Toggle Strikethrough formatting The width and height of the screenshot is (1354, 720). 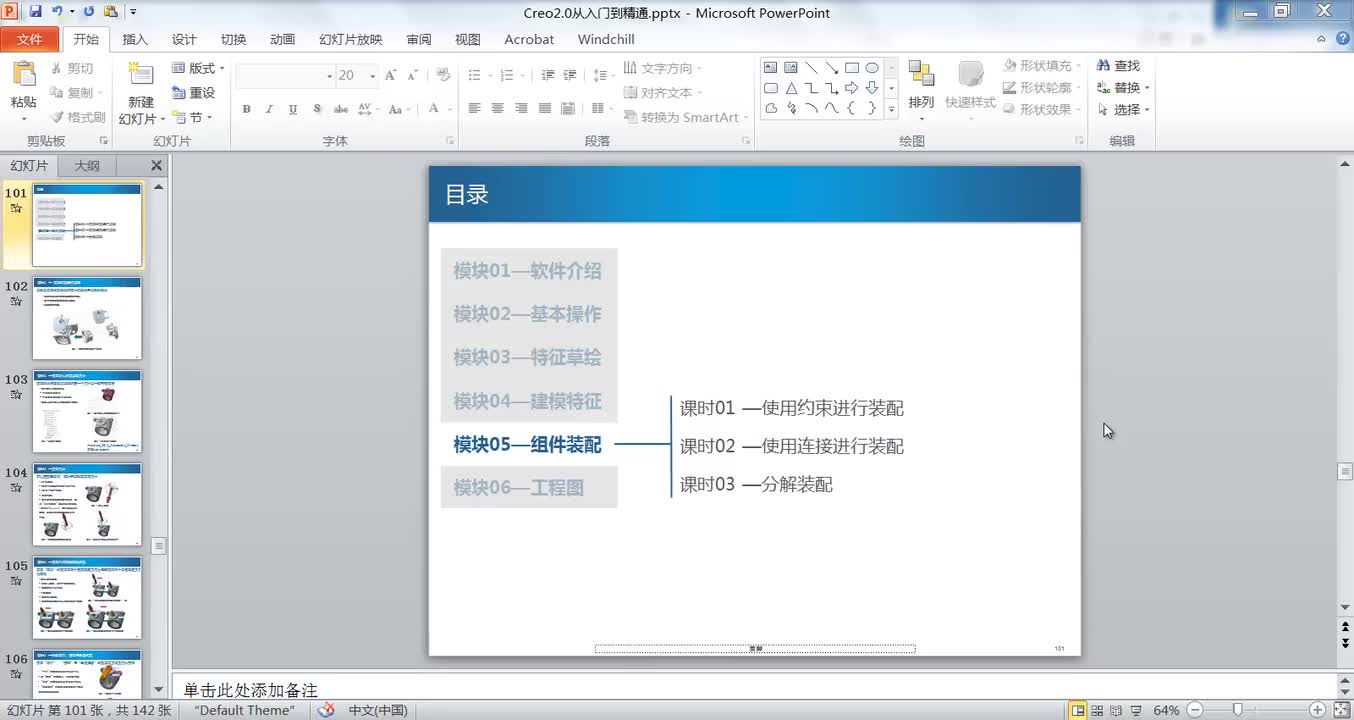tap(341, 109)
